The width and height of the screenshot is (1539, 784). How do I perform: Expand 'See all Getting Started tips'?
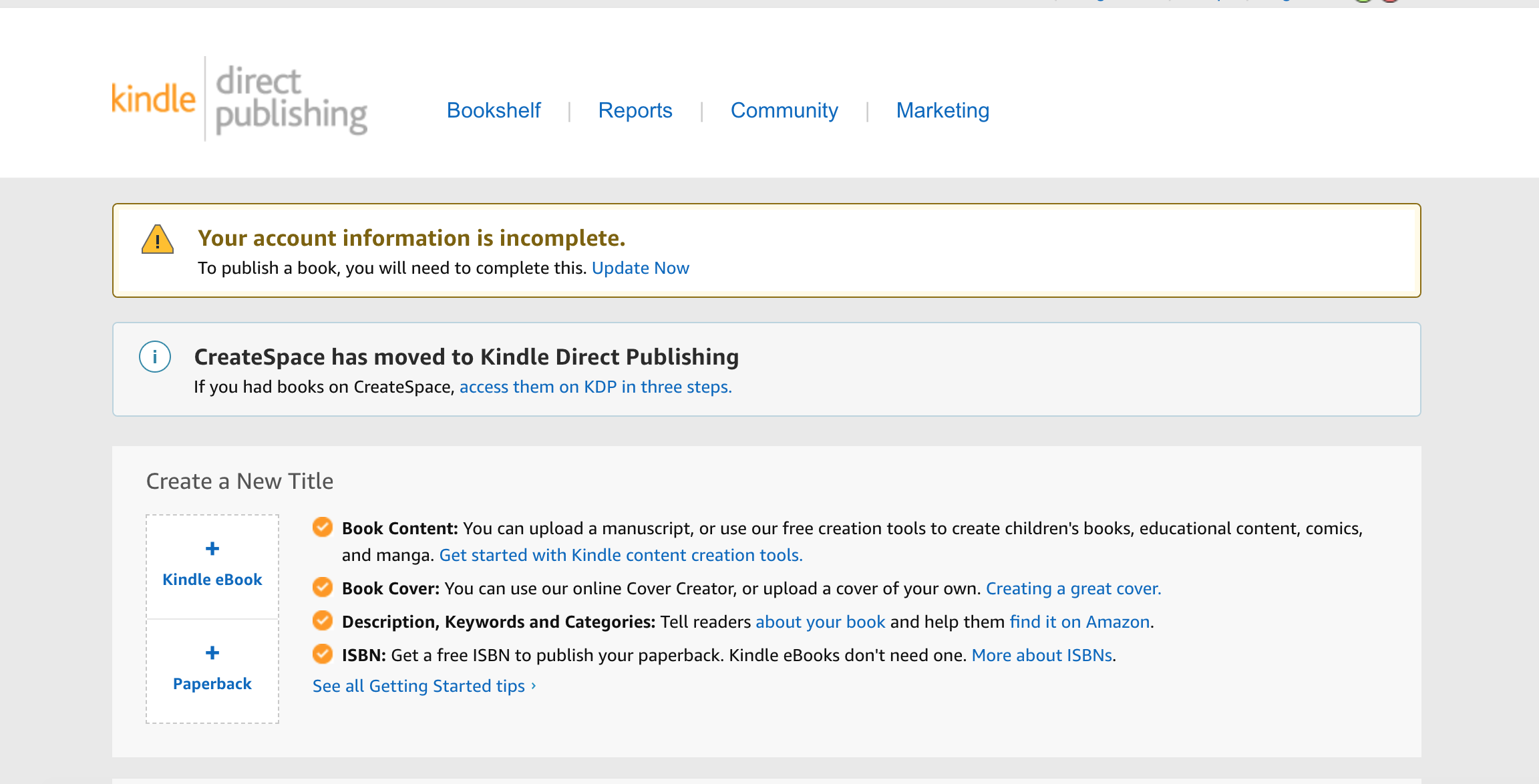coord(424,686)
